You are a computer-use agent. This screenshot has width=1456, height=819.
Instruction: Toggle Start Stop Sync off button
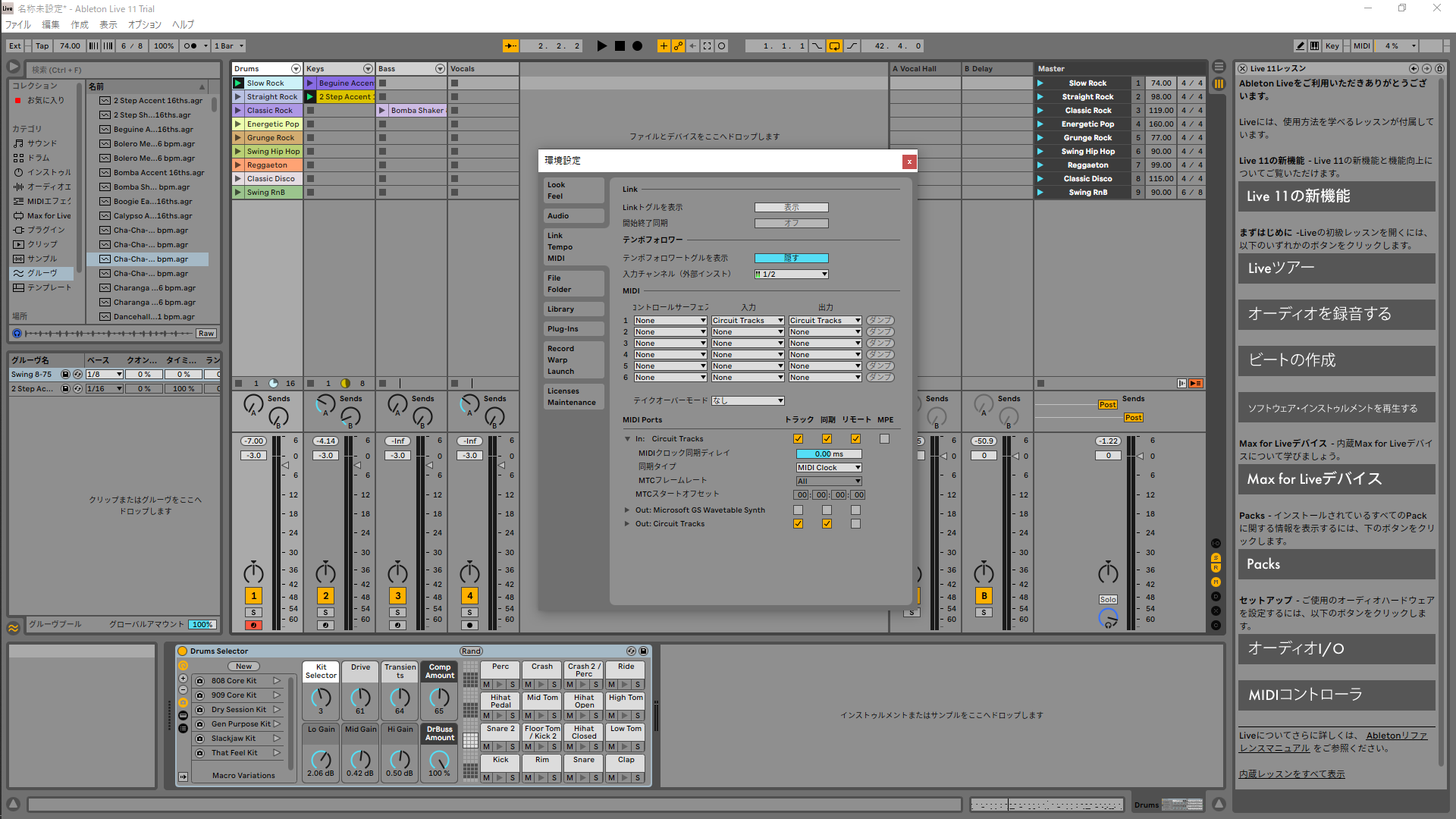[791, 224]
